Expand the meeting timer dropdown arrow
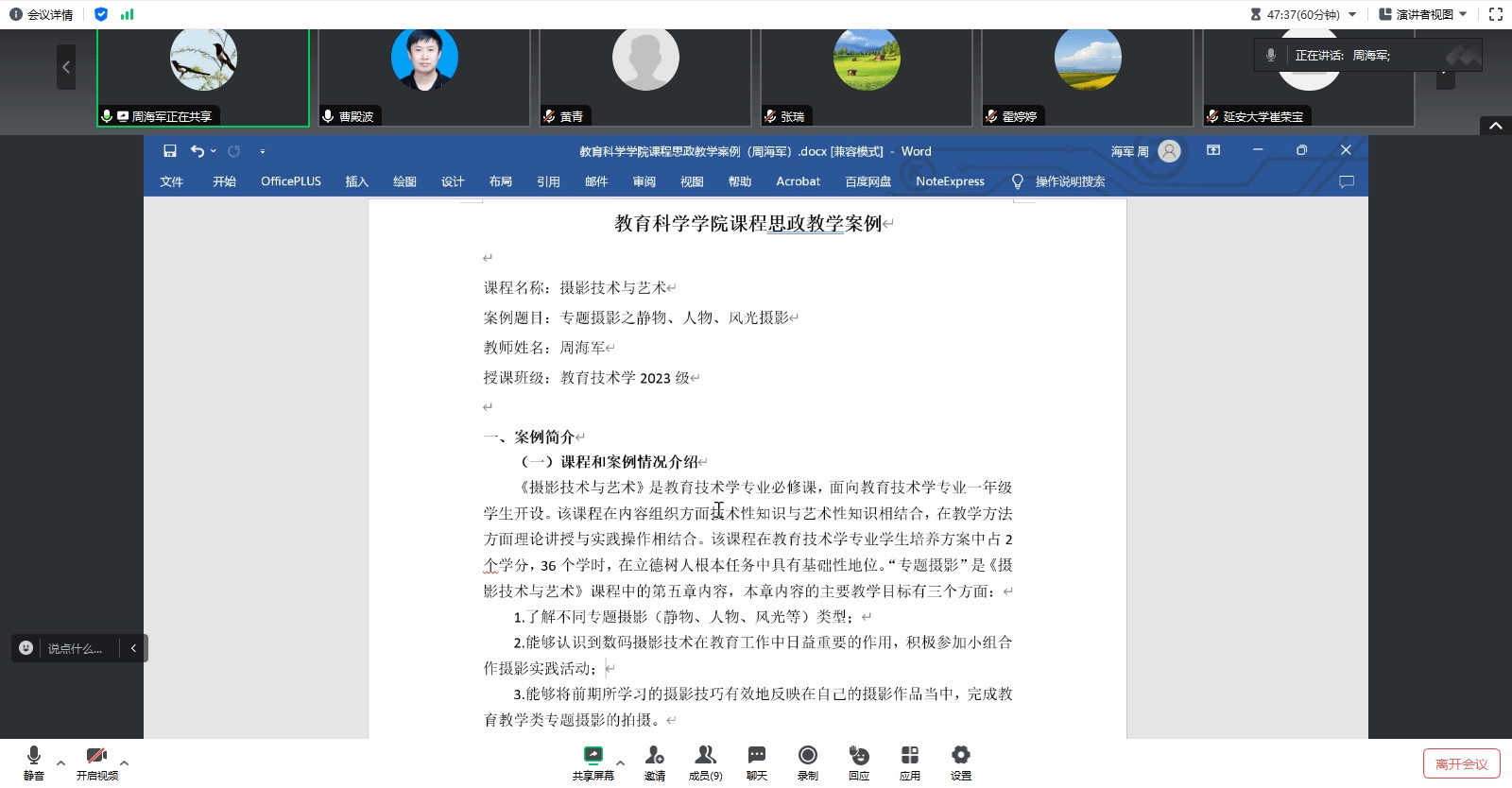Viewport: 1512px width, 788px height. tap(1352, 14)
